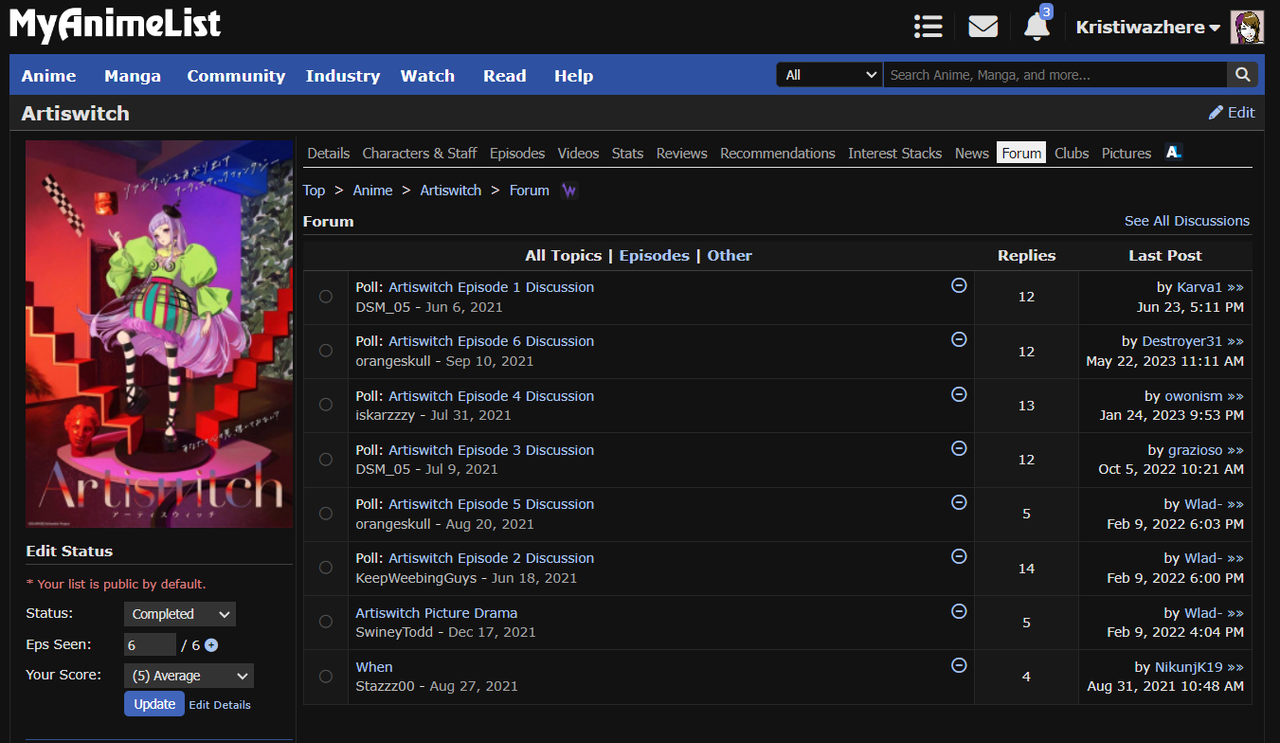Click the Update button
Screen dimensions: 1280x743
point(155,704)
